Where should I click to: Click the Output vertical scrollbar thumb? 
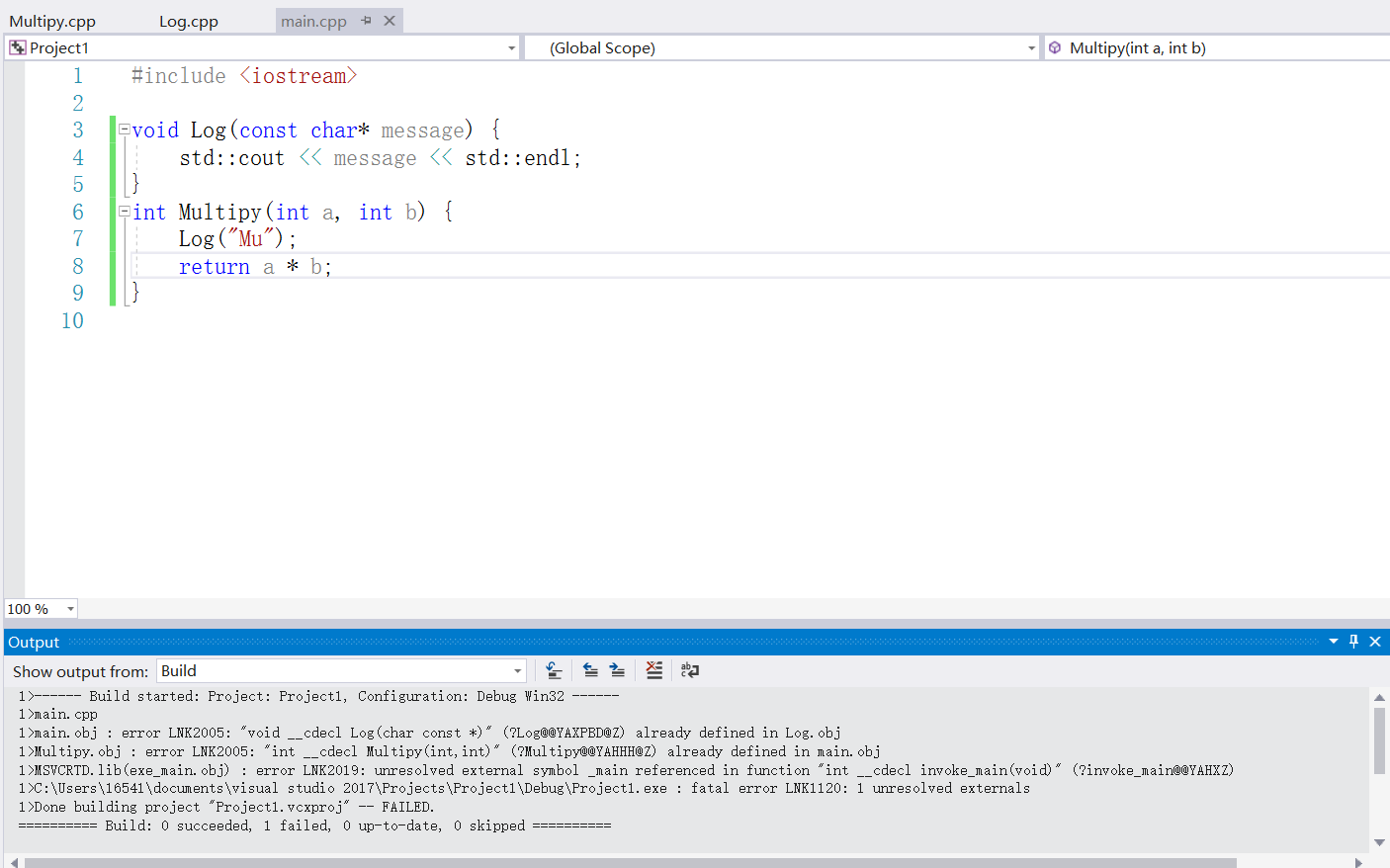tap(1379, 740)
